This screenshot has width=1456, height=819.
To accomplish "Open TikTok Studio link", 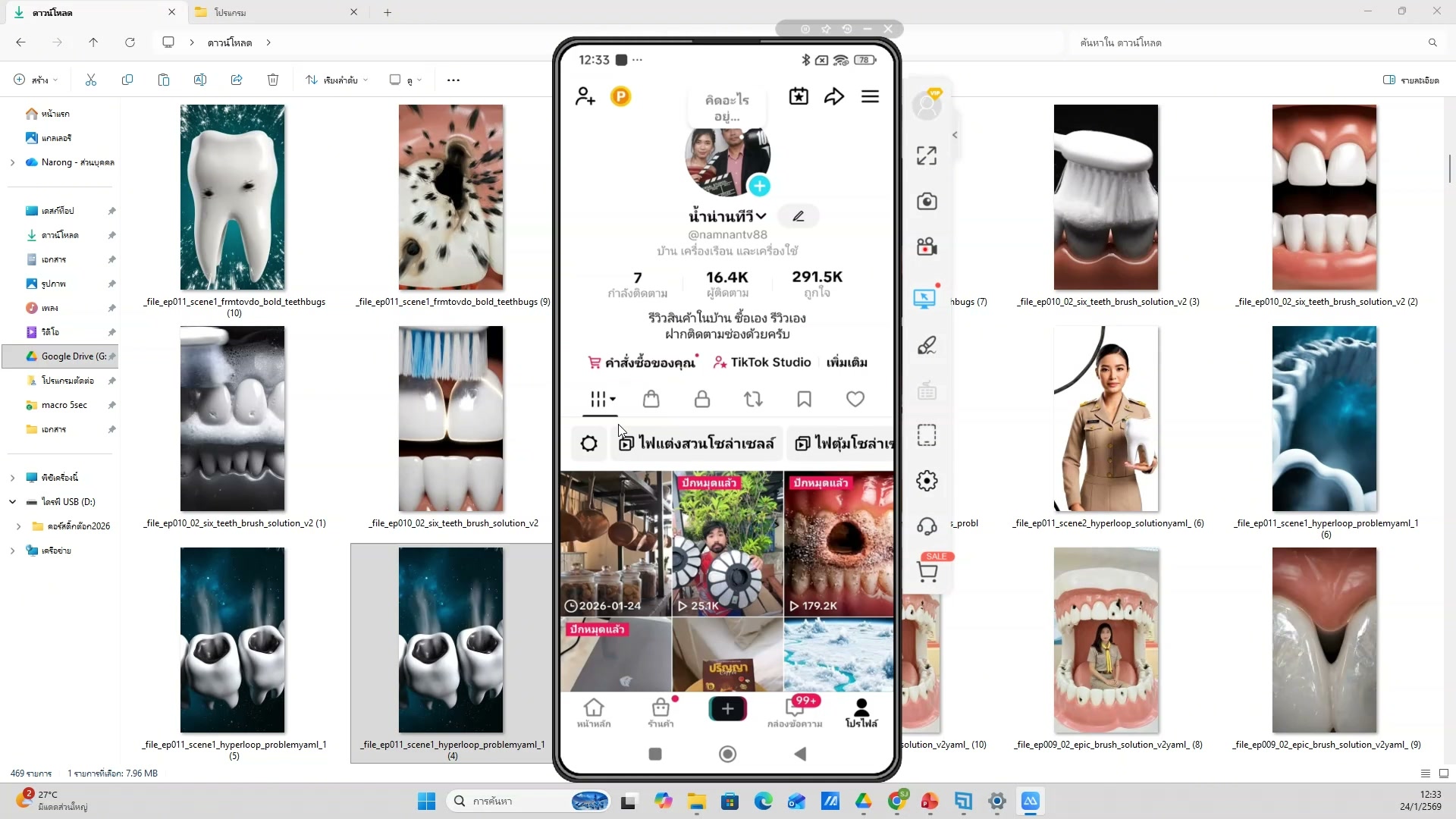I will coord(762,362).
